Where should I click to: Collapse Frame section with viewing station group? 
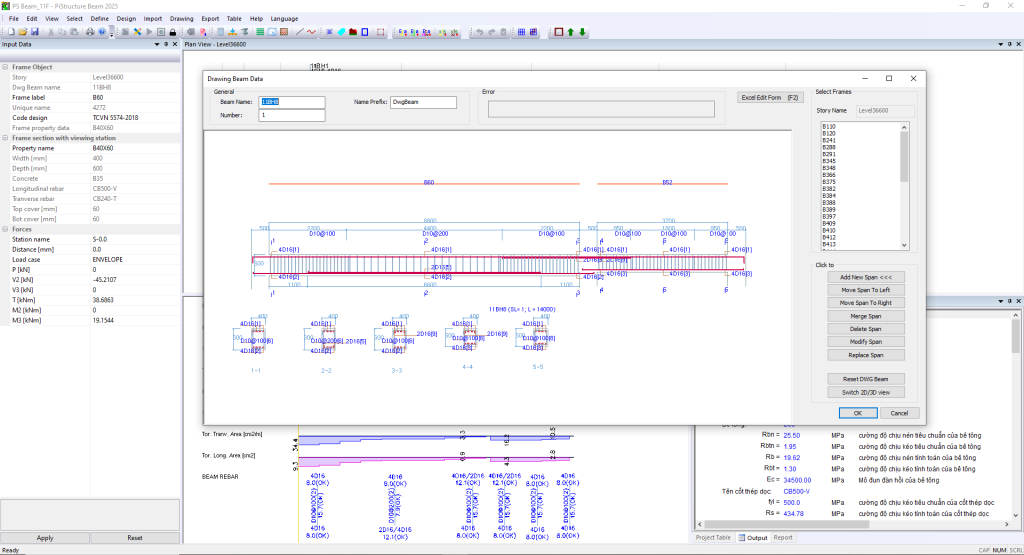[6, 138]
